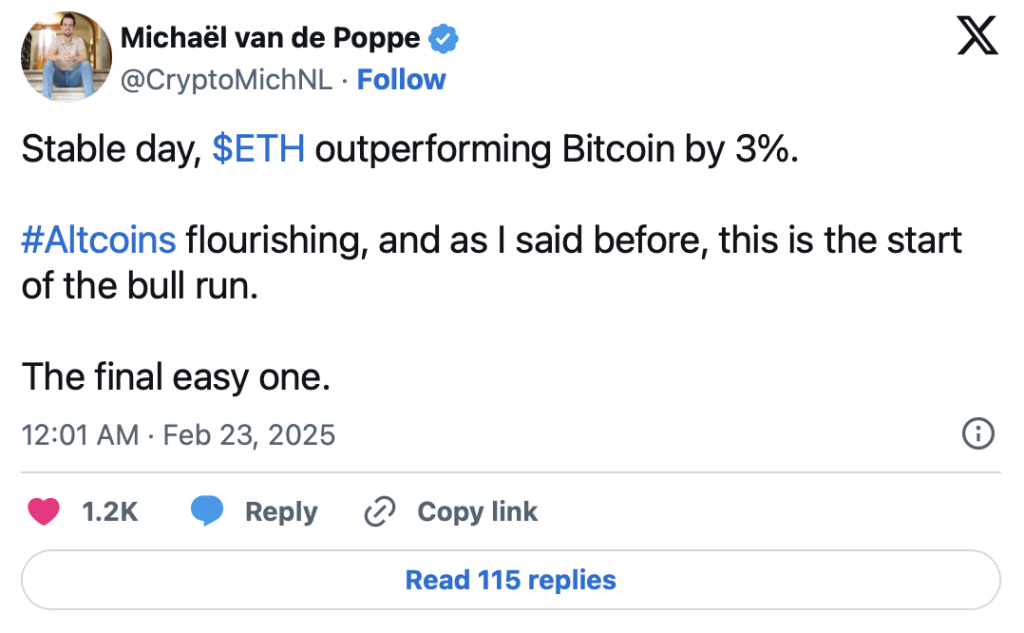The width and height of the screenshot is (1024, 633).
Task: Open the @CryptoMichNL handle link
Action: click(x=227, y=80)
